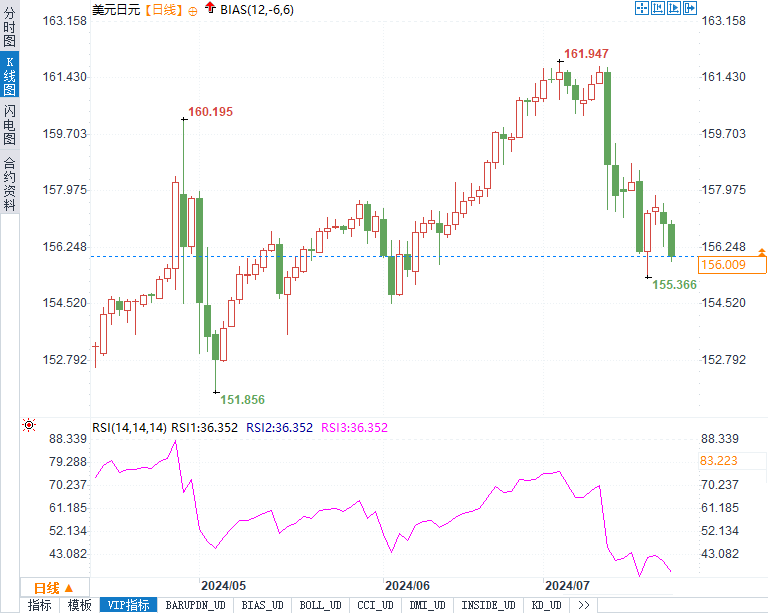
Task: Click the red up-arrow beside BIAS
Action: (208, 9)
